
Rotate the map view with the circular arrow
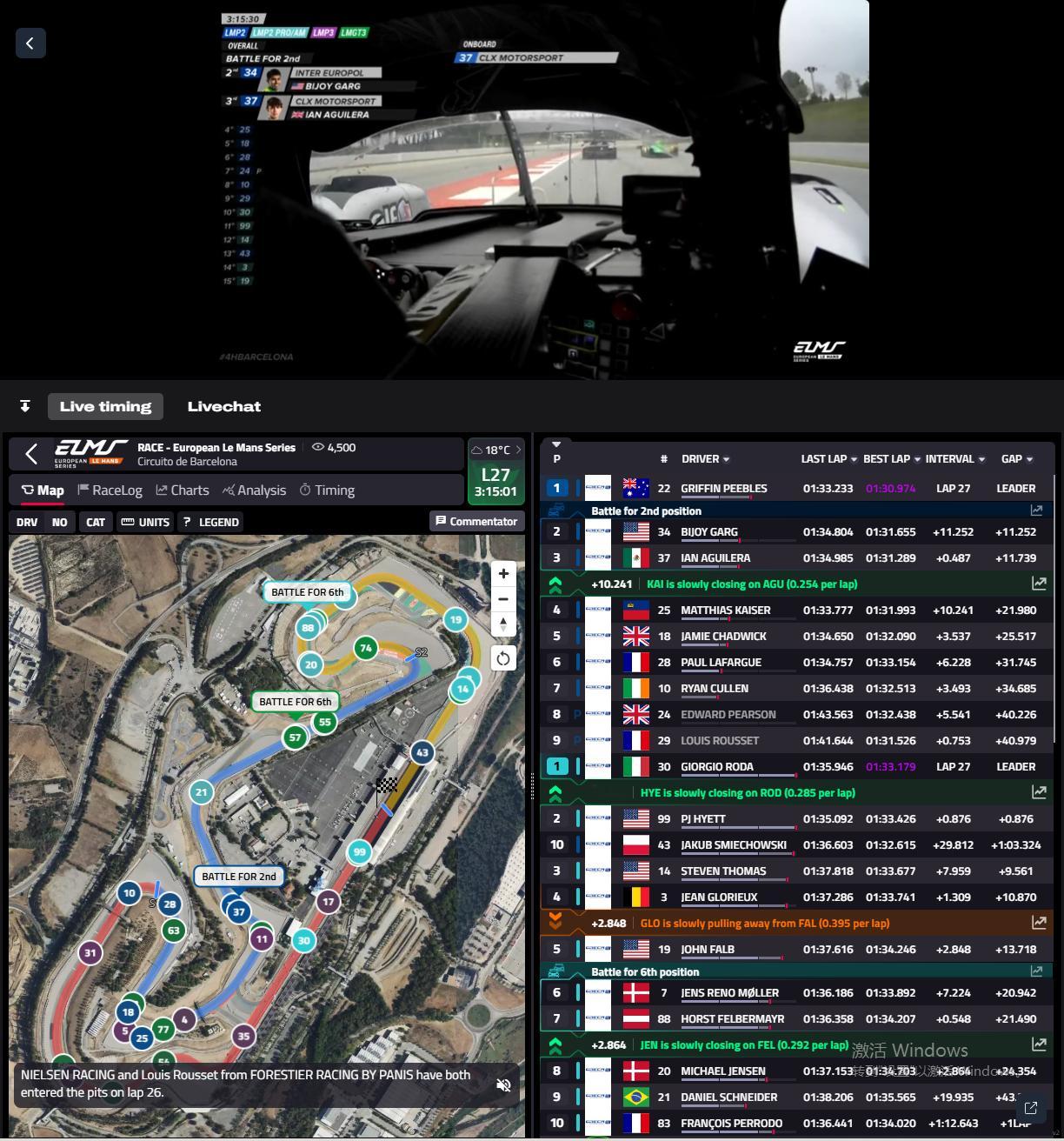[503, 658]
